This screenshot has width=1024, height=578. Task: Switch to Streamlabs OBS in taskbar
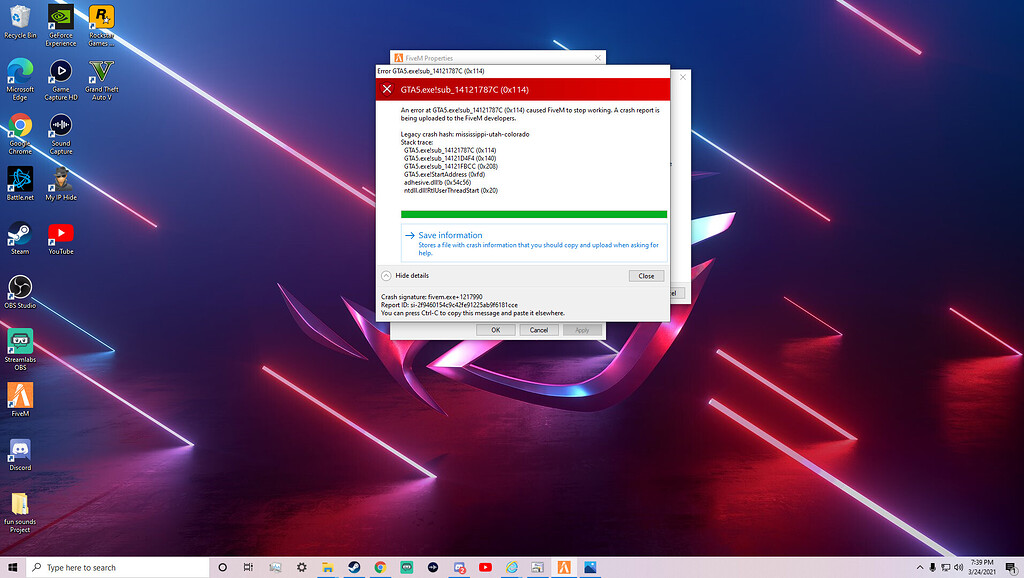point(406,567)
